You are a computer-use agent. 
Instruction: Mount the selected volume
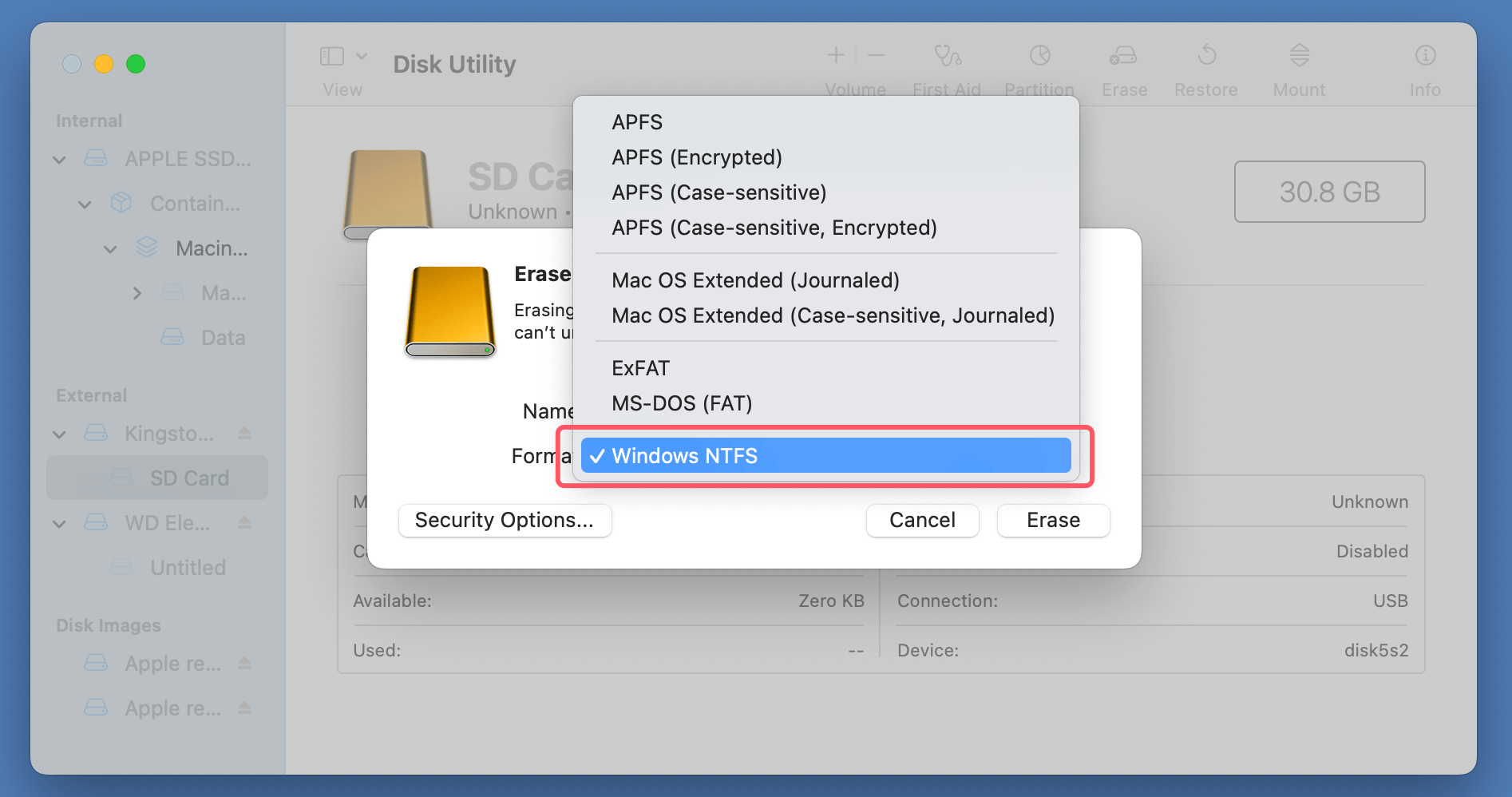click(1298, 68)
